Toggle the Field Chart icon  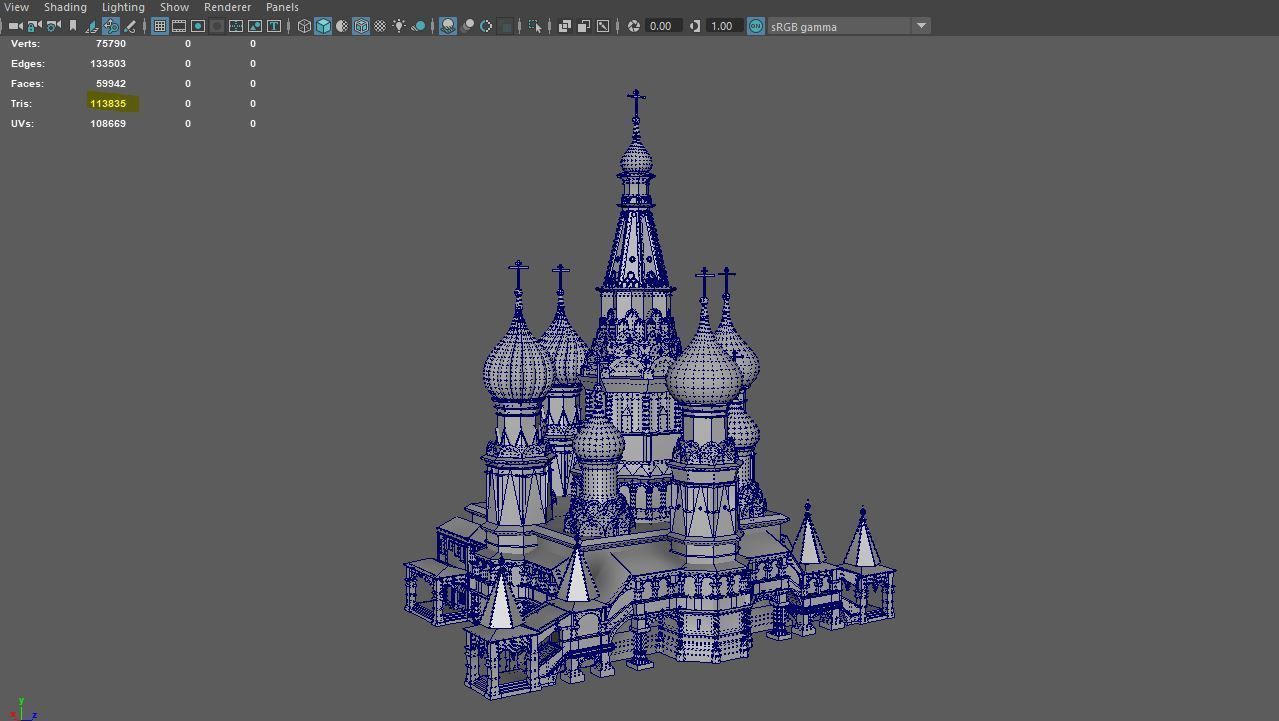click(236, 26)
